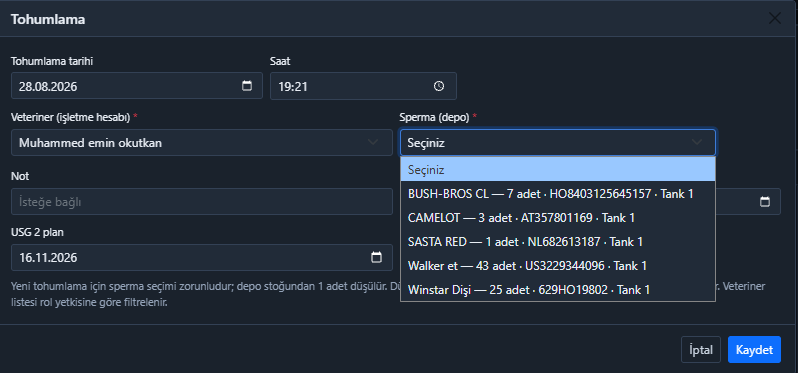This screenshot has height=373, width=798.
Task: Click the USG 2 plan label
Action: click(37, 232)
